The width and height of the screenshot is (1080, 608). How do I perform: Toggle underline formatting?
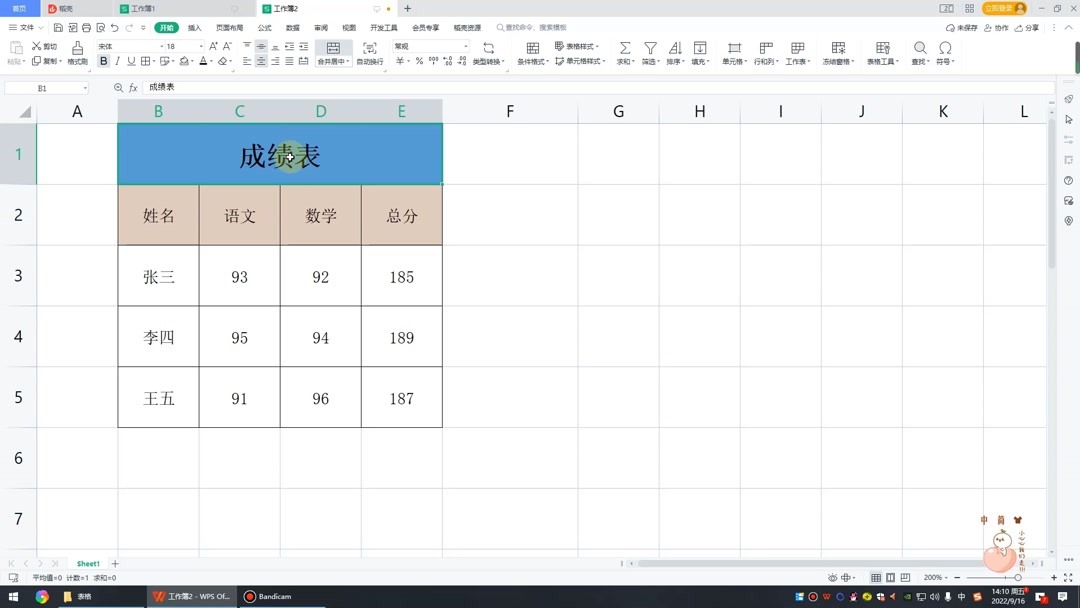(x=131, y=60)
